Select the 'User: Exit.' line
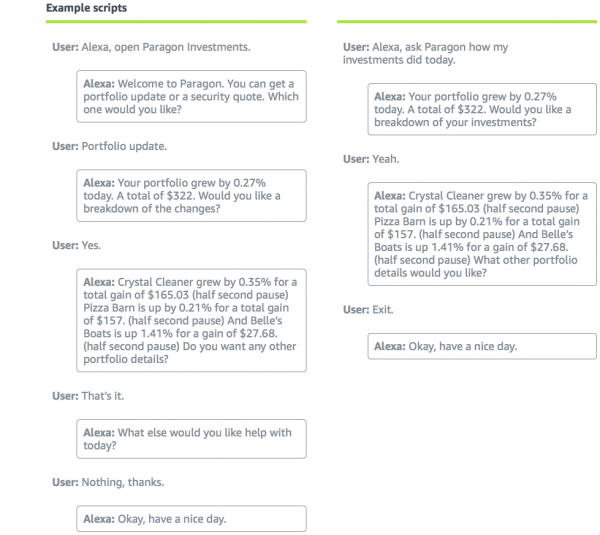600x535 pixels. pos(369,310)
